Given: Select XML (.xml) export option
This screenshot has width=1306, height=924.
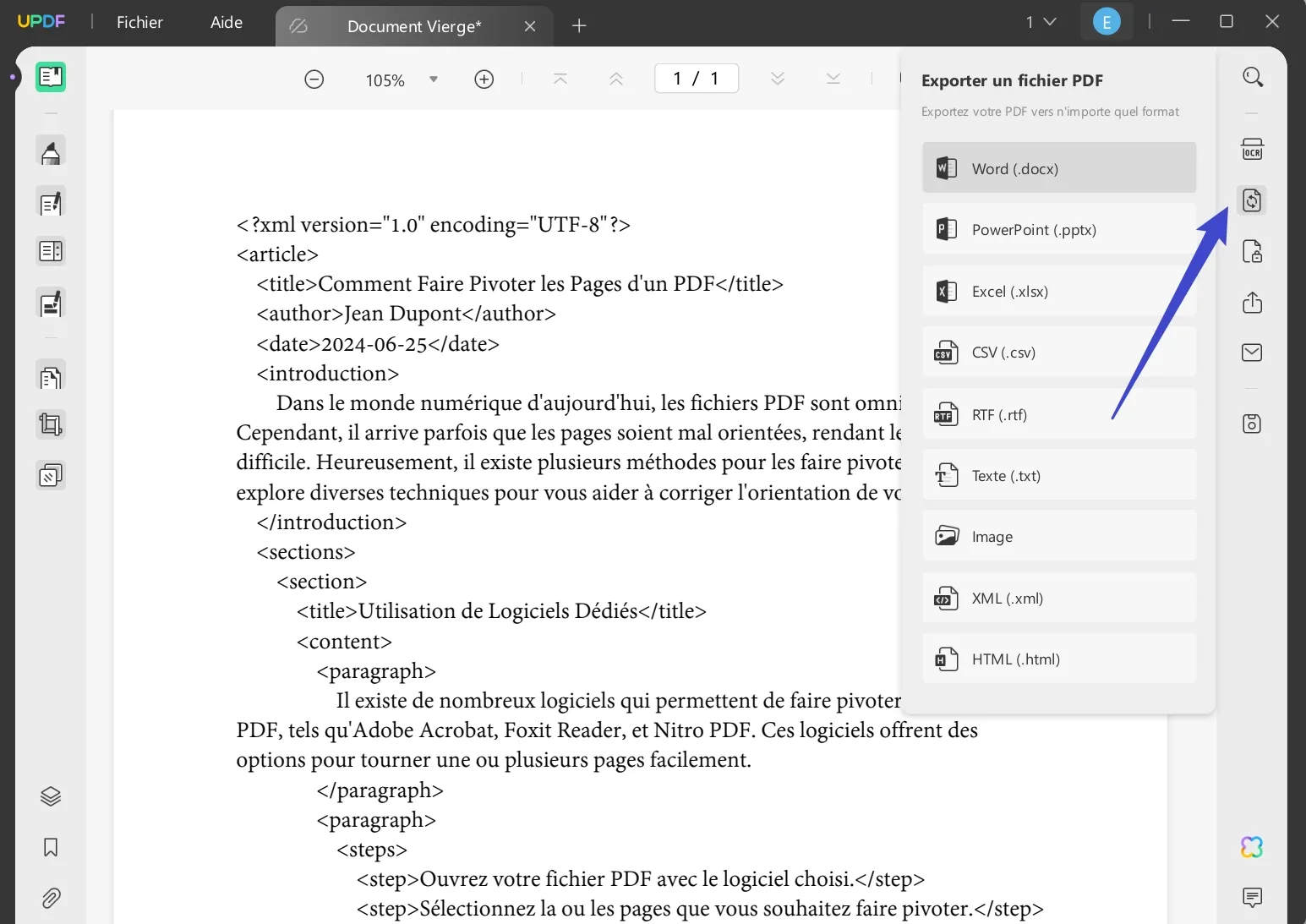Looking at the screenshot, I should tap(1058, 598).
